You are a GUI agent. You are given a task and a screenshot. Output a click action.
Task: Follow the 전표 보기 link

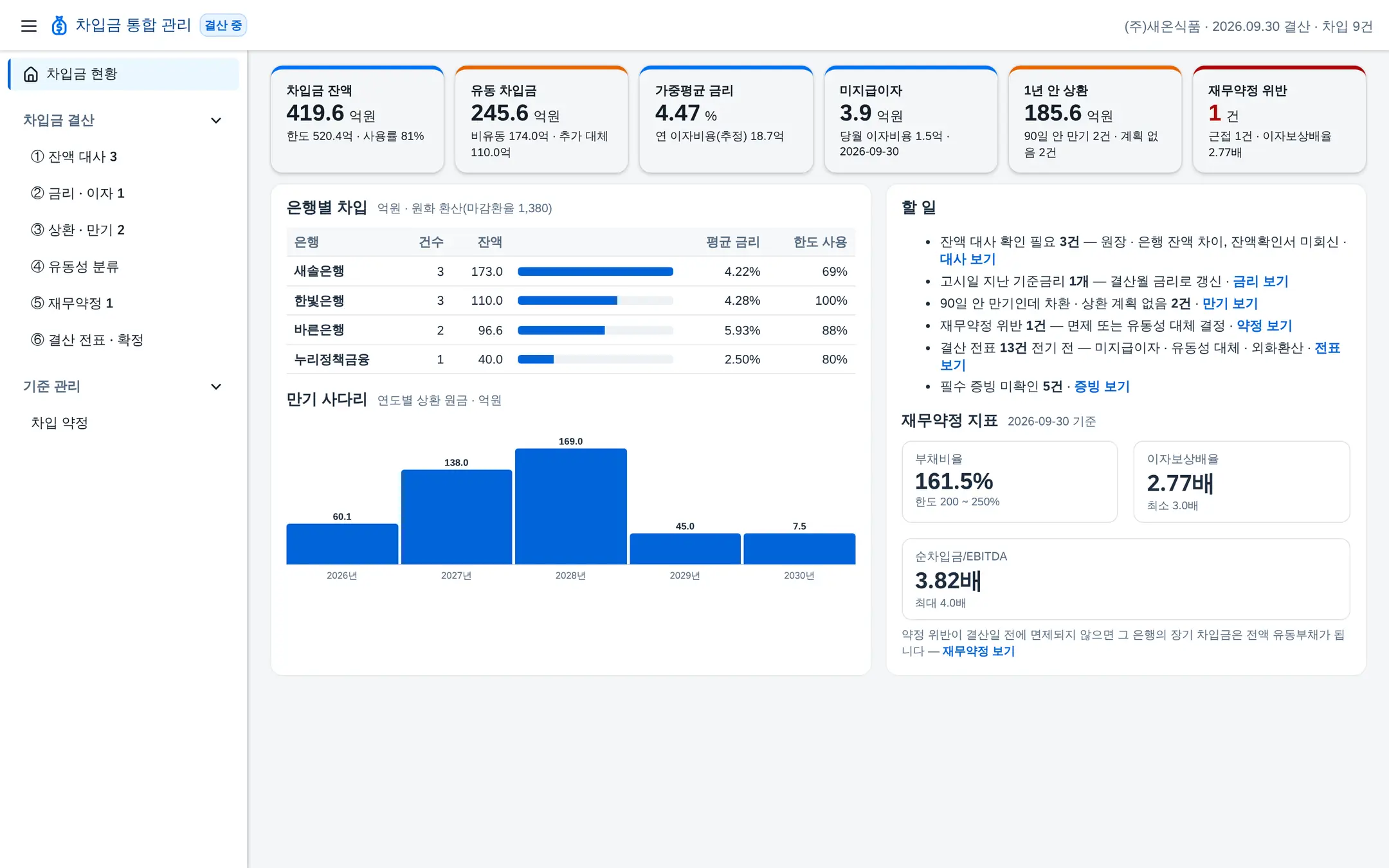point(1327,348)
